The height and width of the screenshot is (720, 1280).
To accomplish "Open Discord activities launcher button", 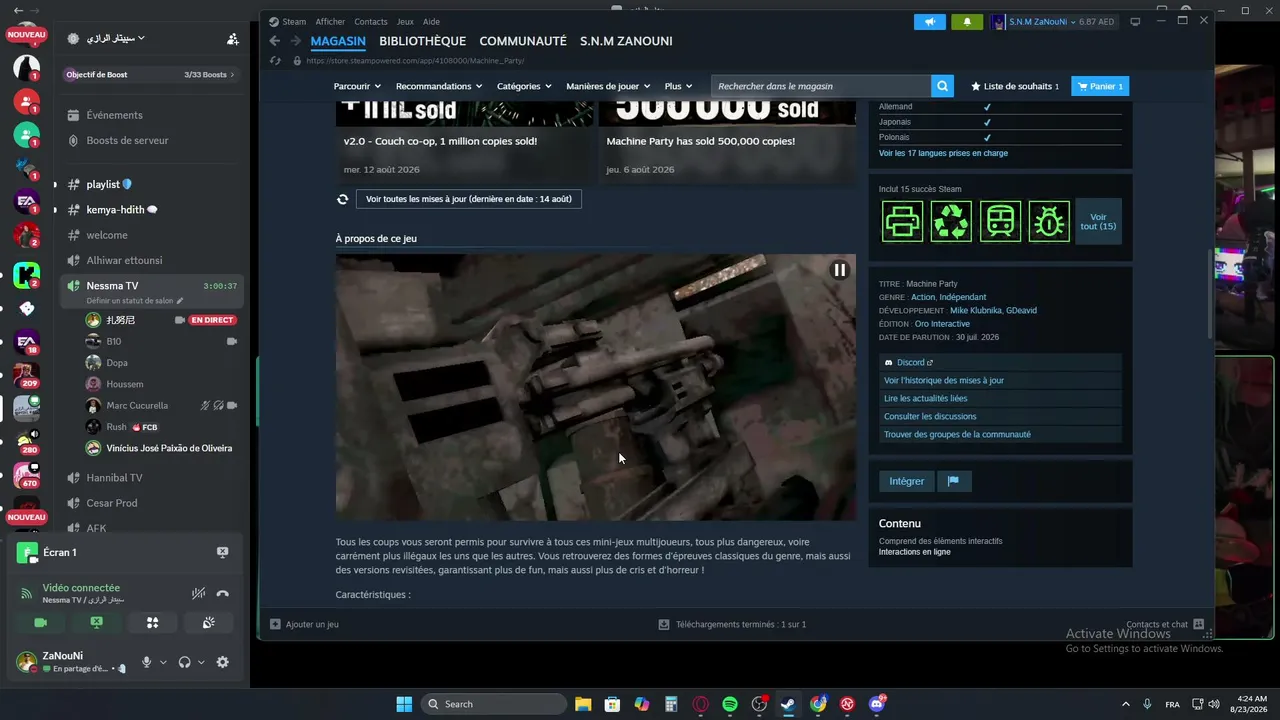I will [x=152, y=622].
